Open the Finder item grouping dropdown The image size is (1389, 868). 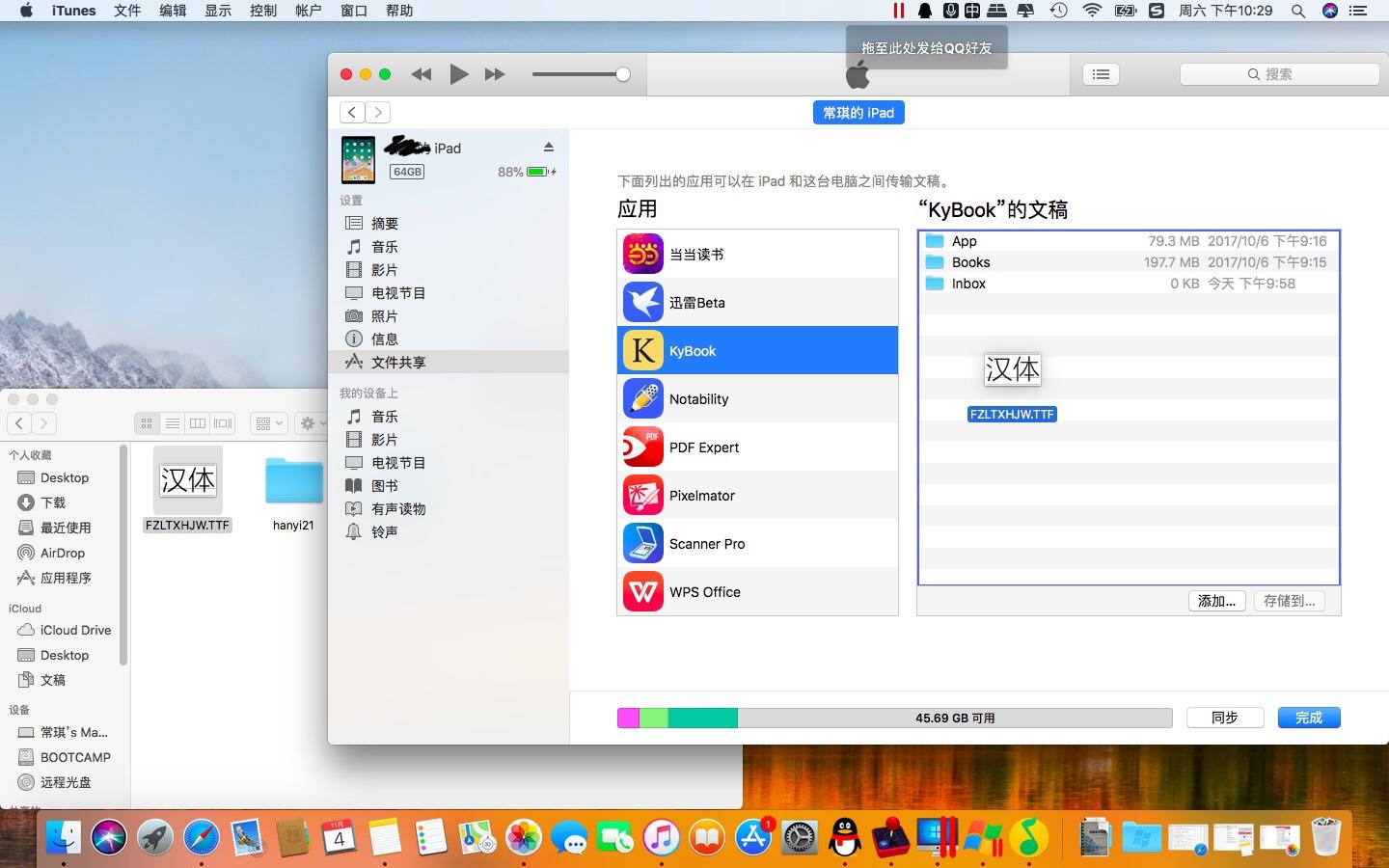(x=268, y=423)
